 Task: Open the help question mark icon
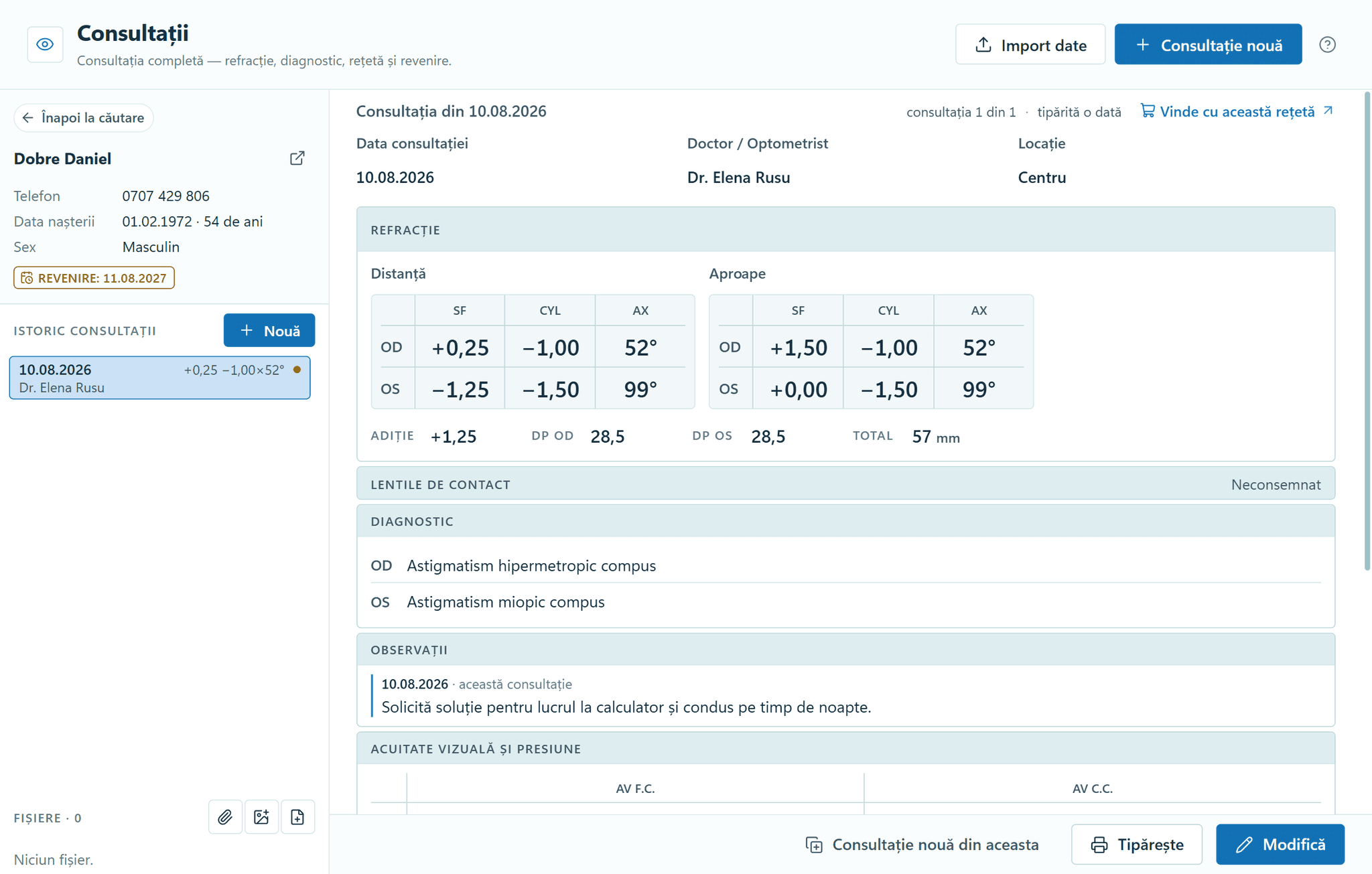coord(1327,44)
